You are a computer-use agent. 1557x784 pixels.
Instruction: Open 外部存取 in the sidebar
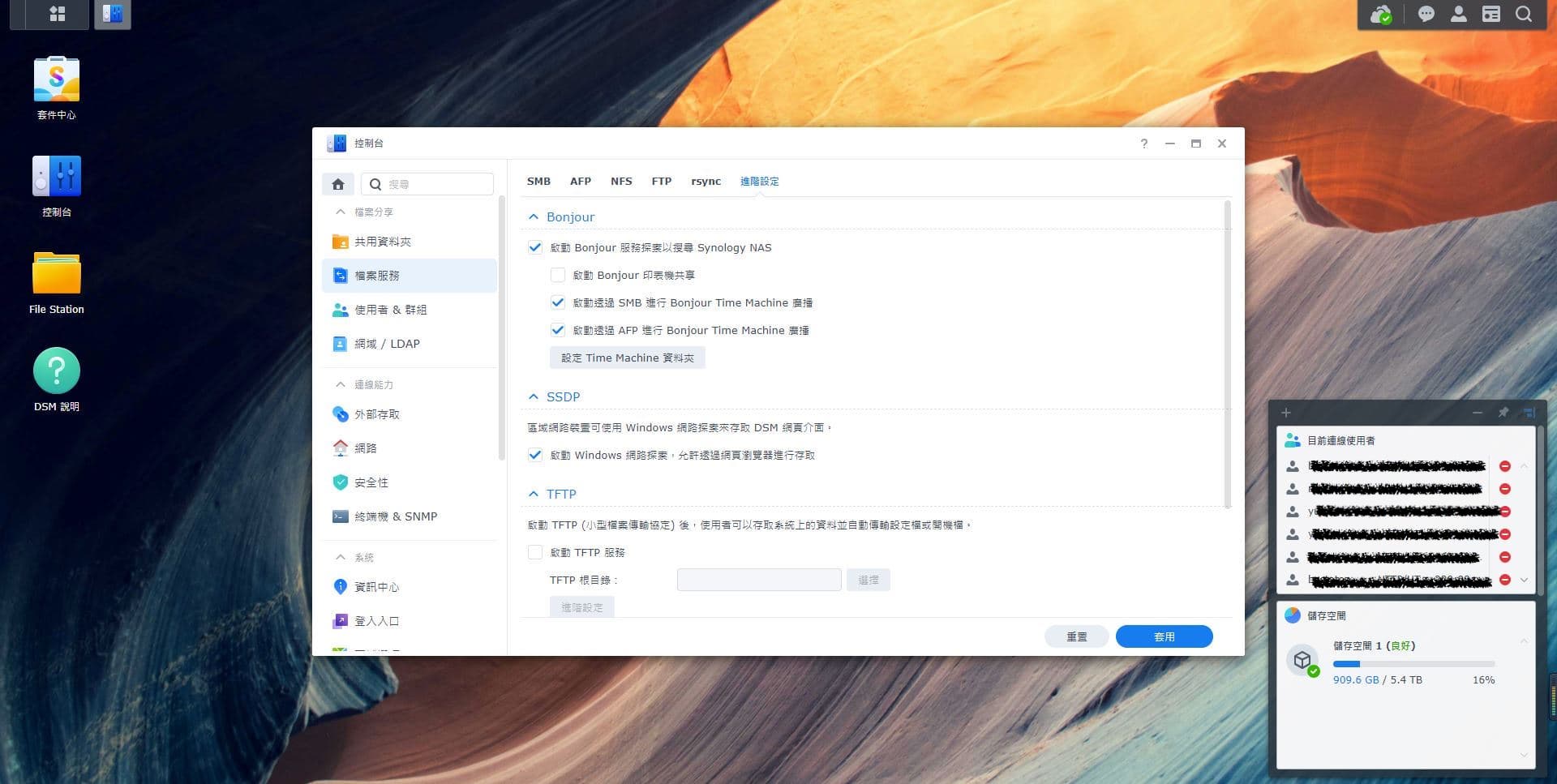click(410, 414)
